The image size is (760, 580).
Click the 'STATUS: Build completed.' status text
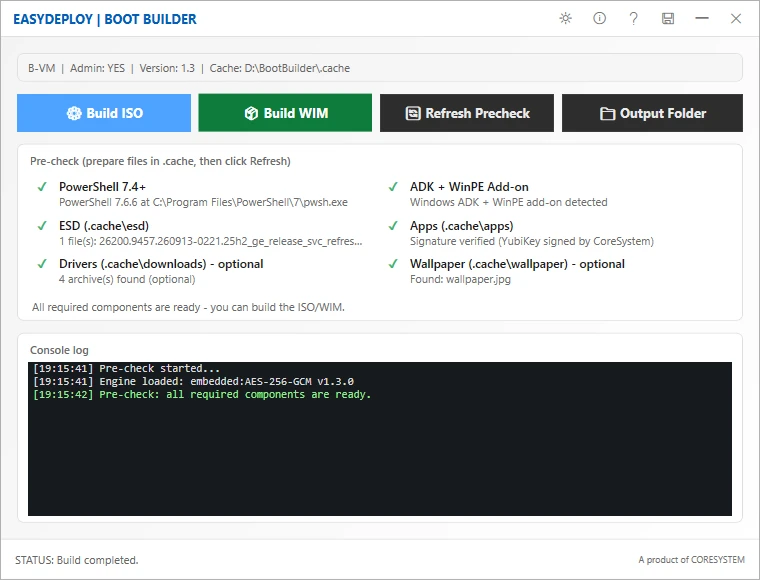[x=77, y=560]
